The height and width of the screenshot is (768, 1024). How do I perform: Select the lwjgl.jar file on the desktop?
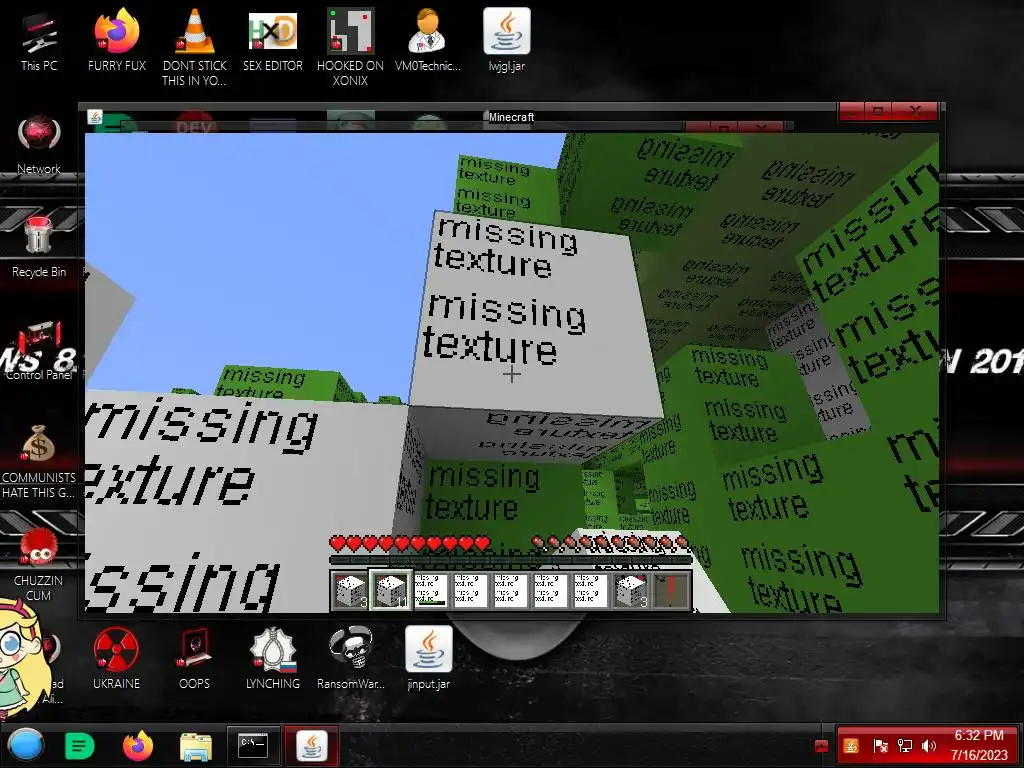pos(507,39)
